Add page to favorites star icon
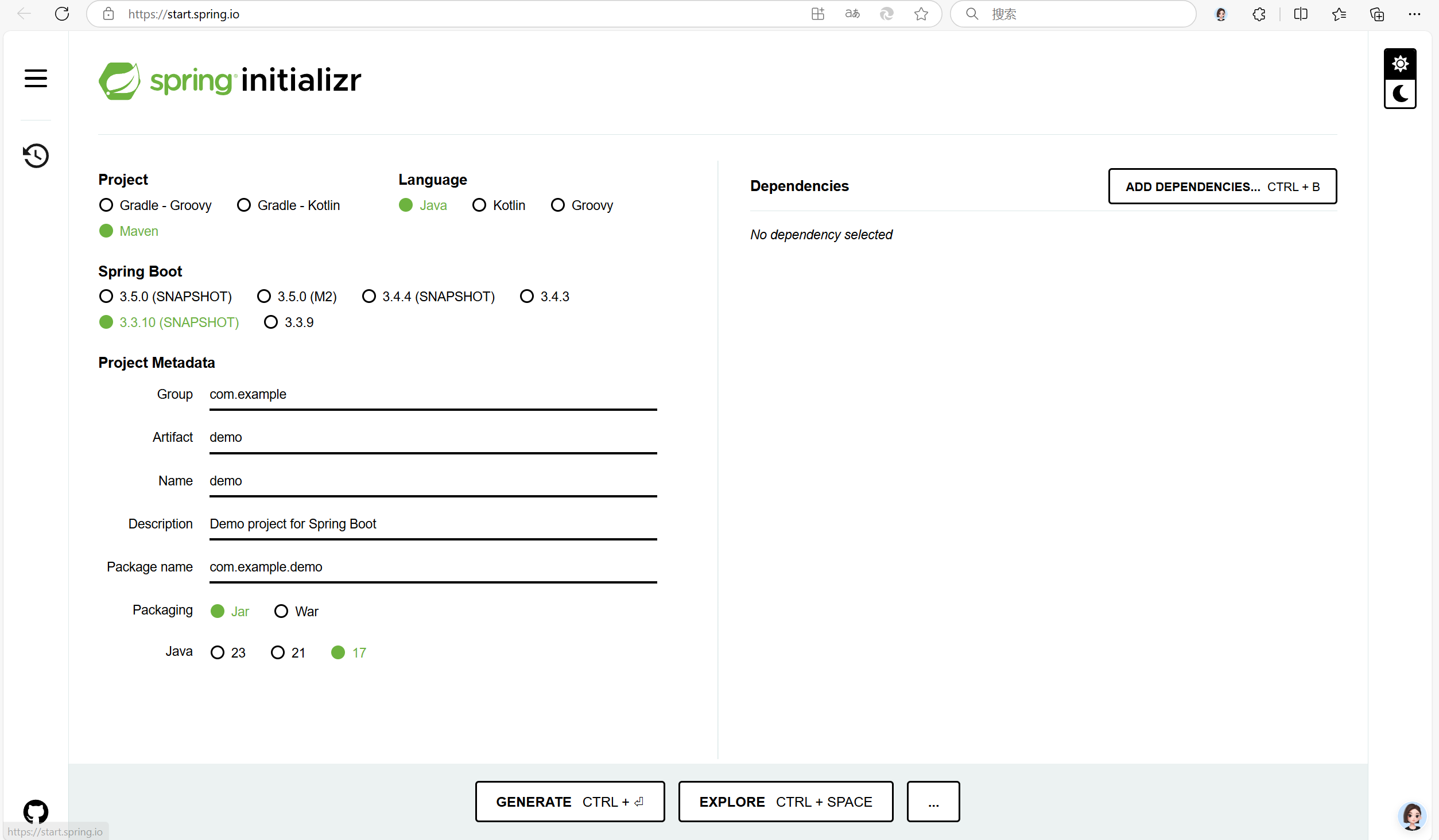The image size is (1439, 840). pyautogui.click(x=921, y=14)
